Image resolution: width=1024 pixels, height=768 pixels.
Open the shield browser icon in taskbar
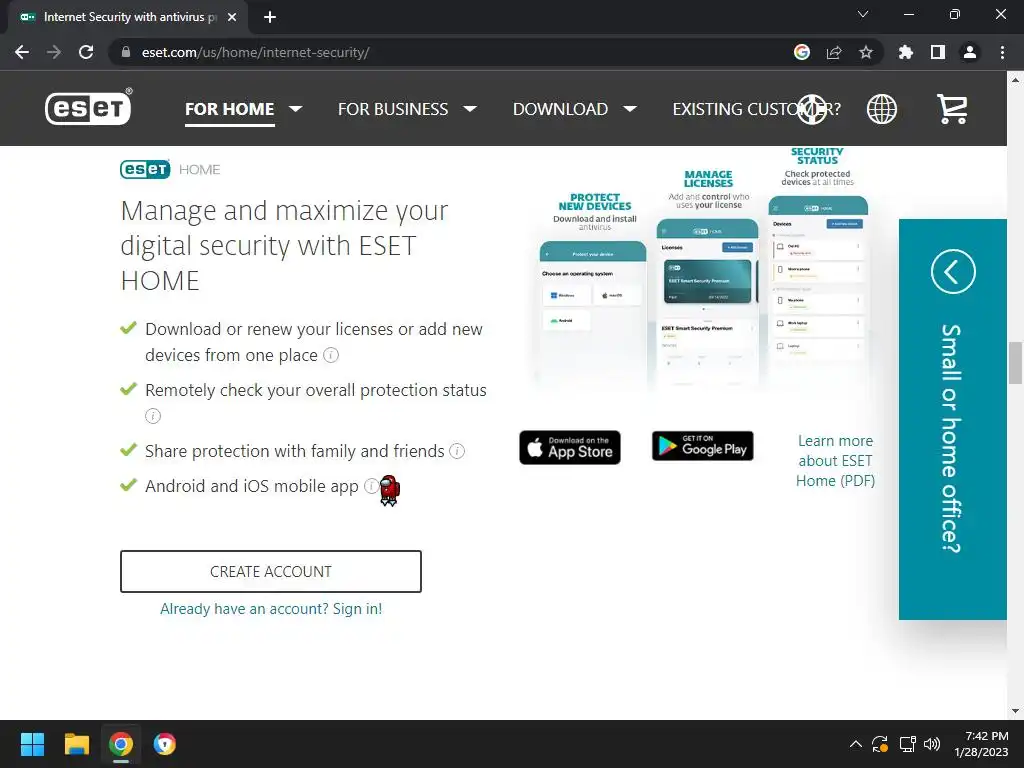[165, 744]
